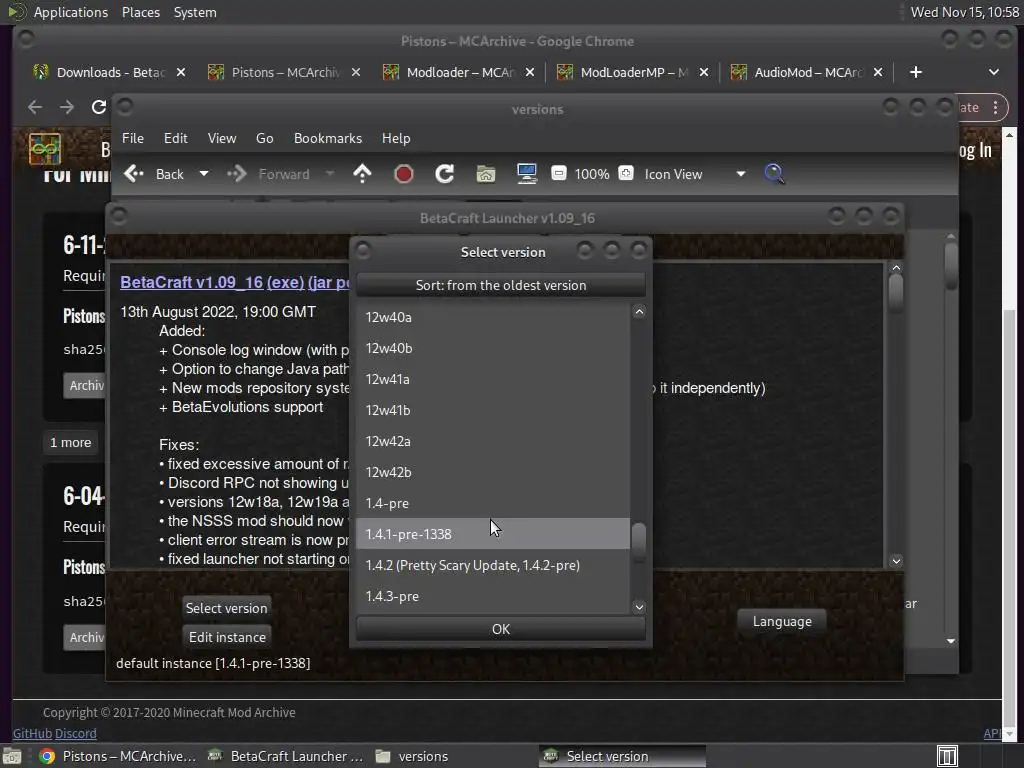Select version 12w42a in the list

pyautogui.click(x=493, y=441)
